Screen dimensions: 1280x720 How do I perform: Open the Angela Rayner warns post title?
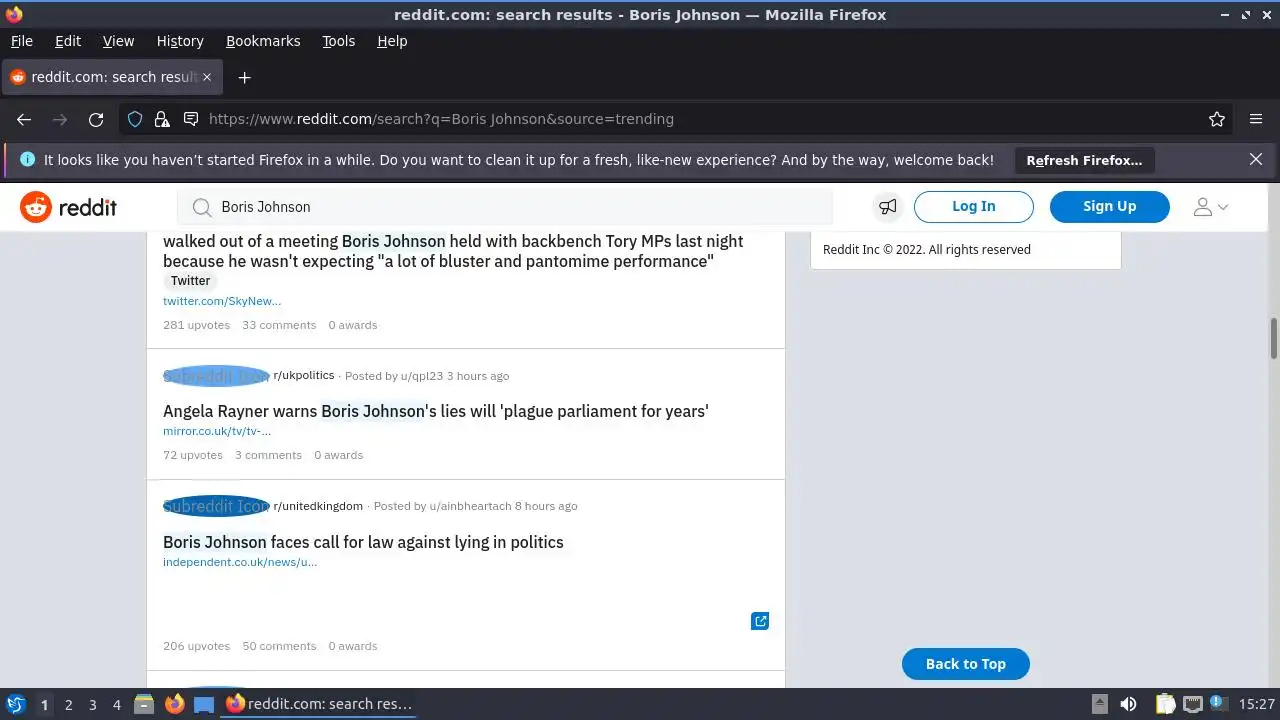436,411
